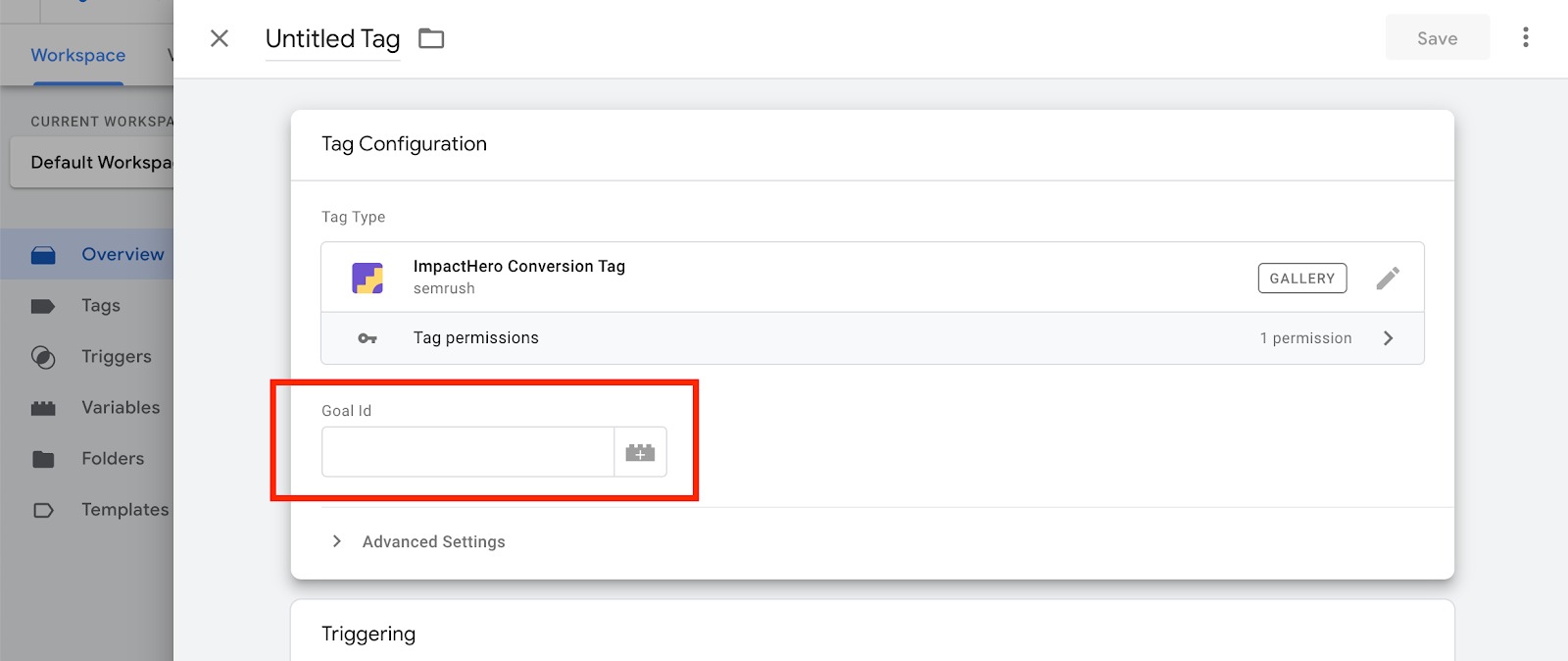Click the Advanced Settings label

click(433, 541)
